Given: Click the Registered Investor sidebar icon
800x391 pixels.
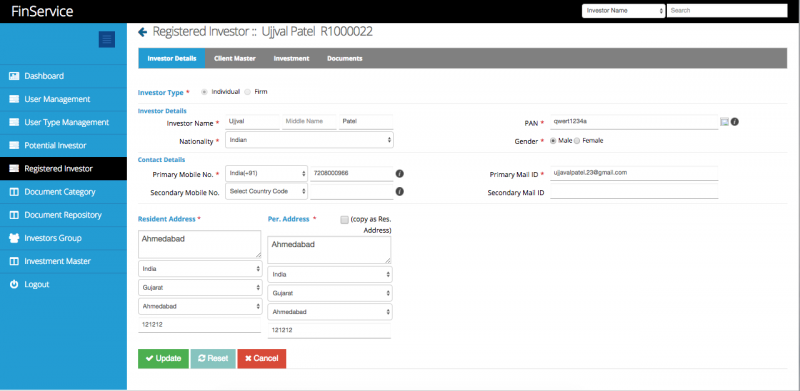Looking at the screenshot, I should click(x=14, y=168).
